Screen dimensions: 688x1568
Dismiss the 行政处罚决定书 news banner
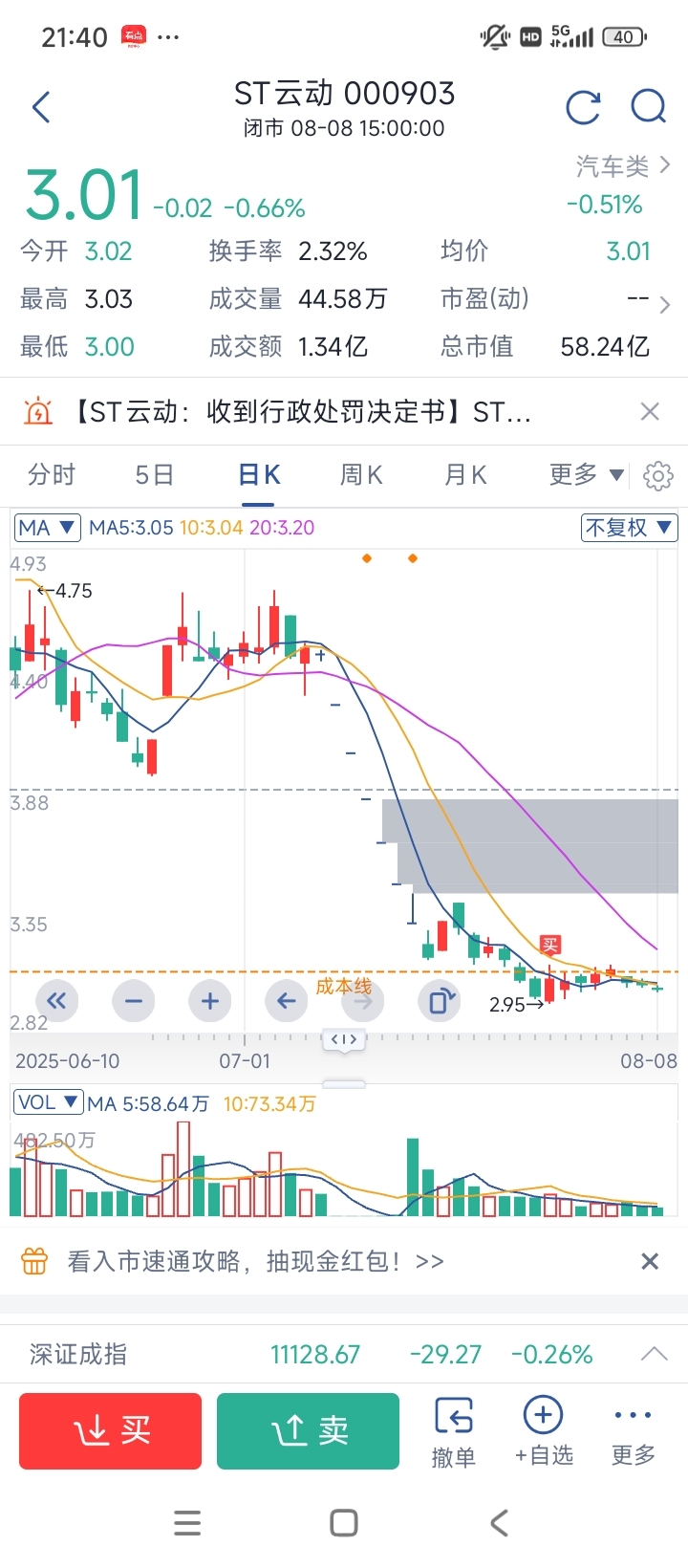coord(650,412)
